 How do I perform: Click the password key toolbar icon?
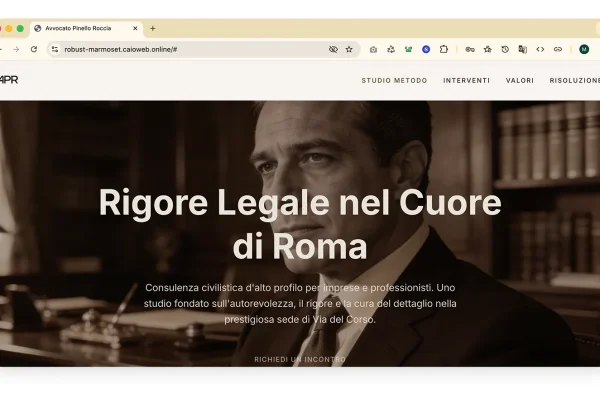click(470, 49)
